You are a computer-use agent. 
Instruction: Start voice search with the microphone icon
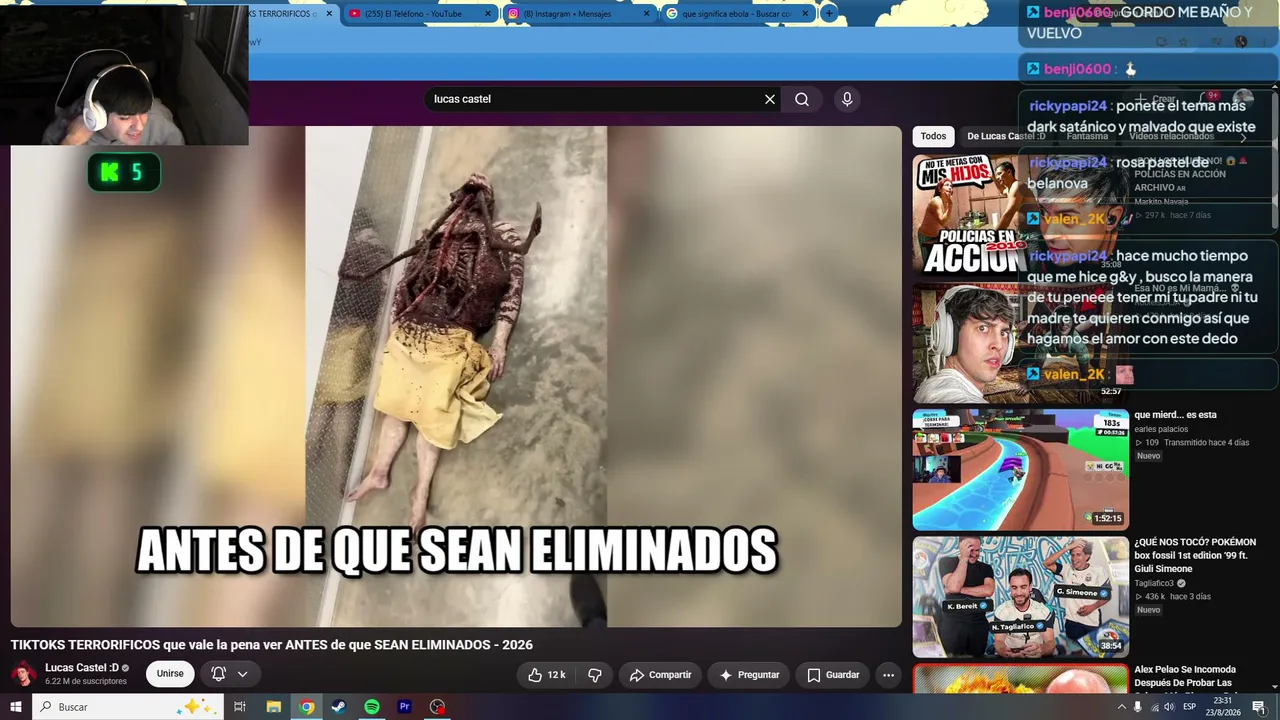[847, 99]
